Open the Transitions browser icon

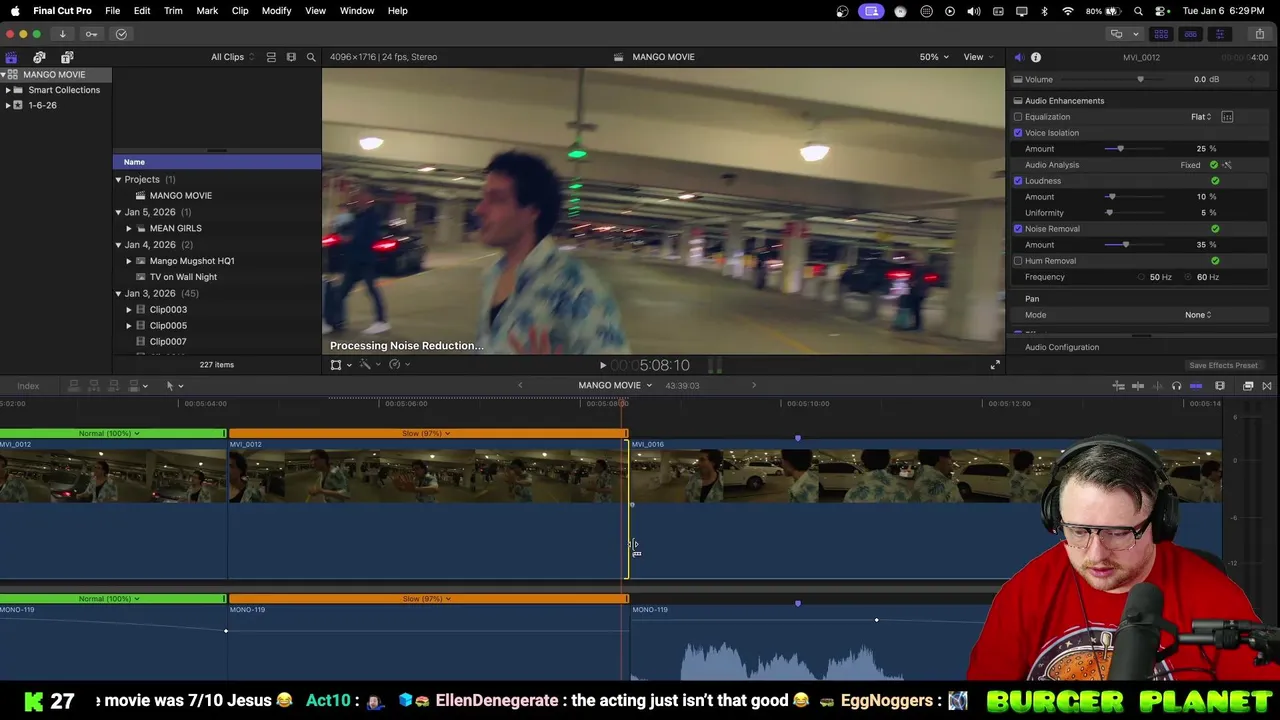point(1267,386)
